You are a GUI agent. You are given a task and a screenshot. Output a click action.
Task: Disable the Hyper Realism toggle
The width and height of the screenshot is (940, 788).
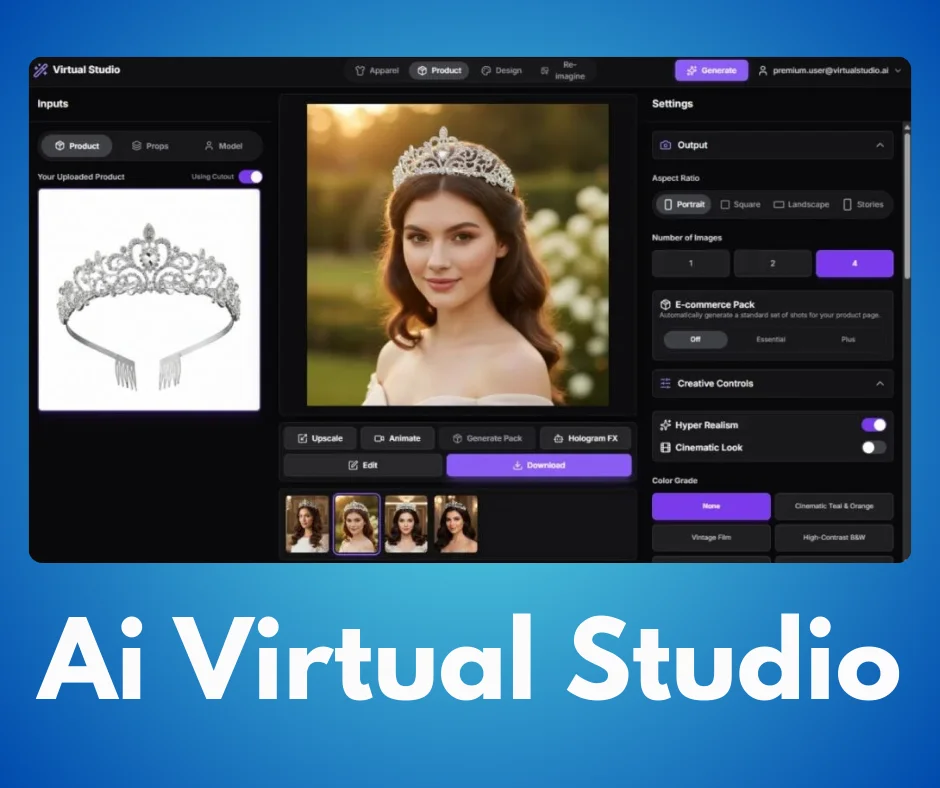coord(873,425)
